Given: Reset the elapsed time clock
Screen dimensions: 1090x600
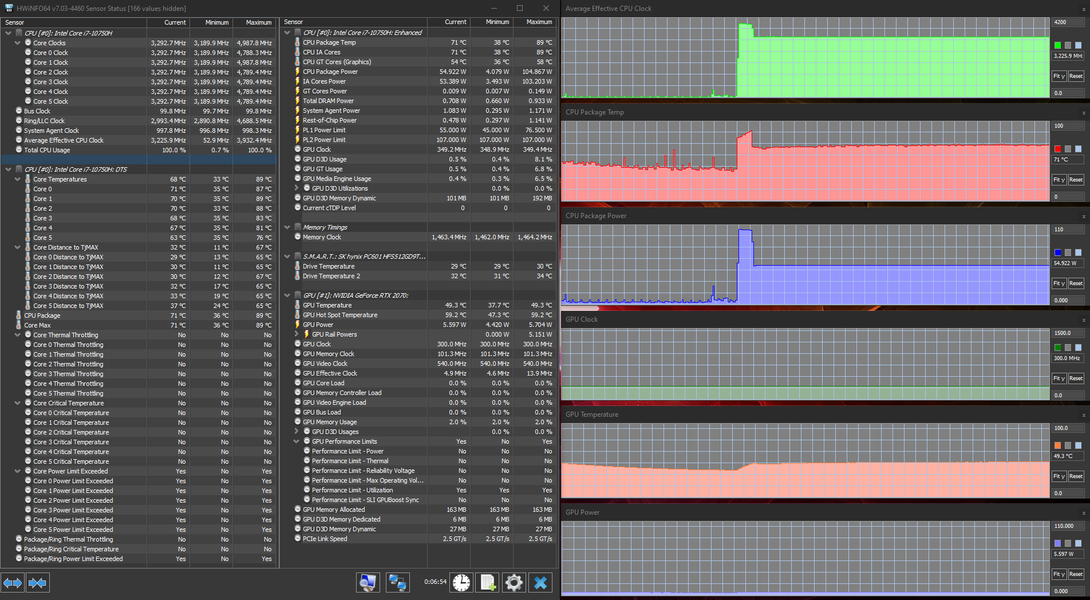Looking at the screenshot, I should (x=462, y=582).
